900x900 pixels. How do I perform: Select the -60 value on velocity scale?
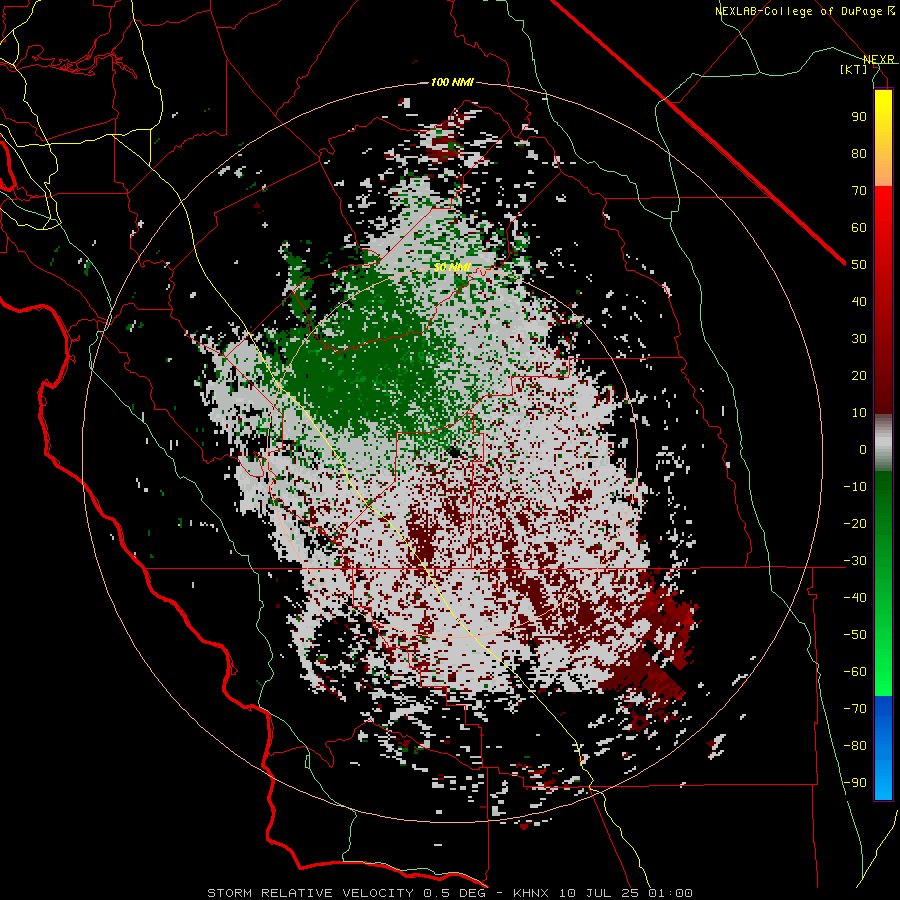[x=855, y=672]
